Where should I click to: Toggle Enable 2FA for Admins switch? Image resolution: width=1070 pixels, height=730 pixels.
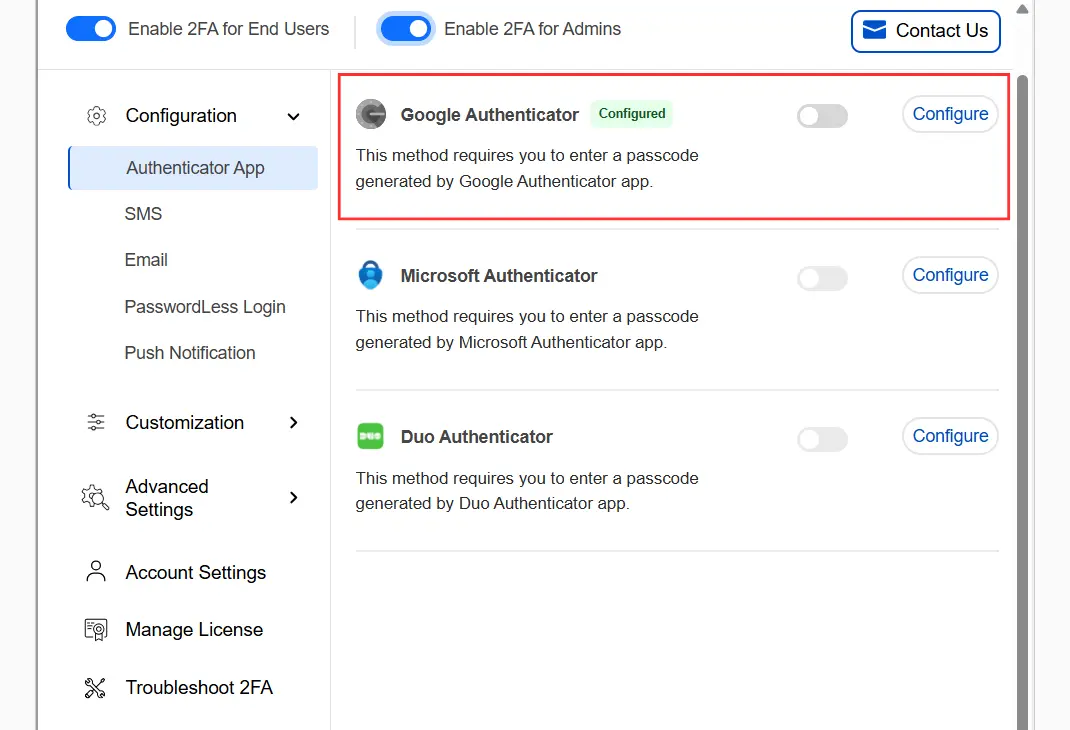tap(405, 29)
